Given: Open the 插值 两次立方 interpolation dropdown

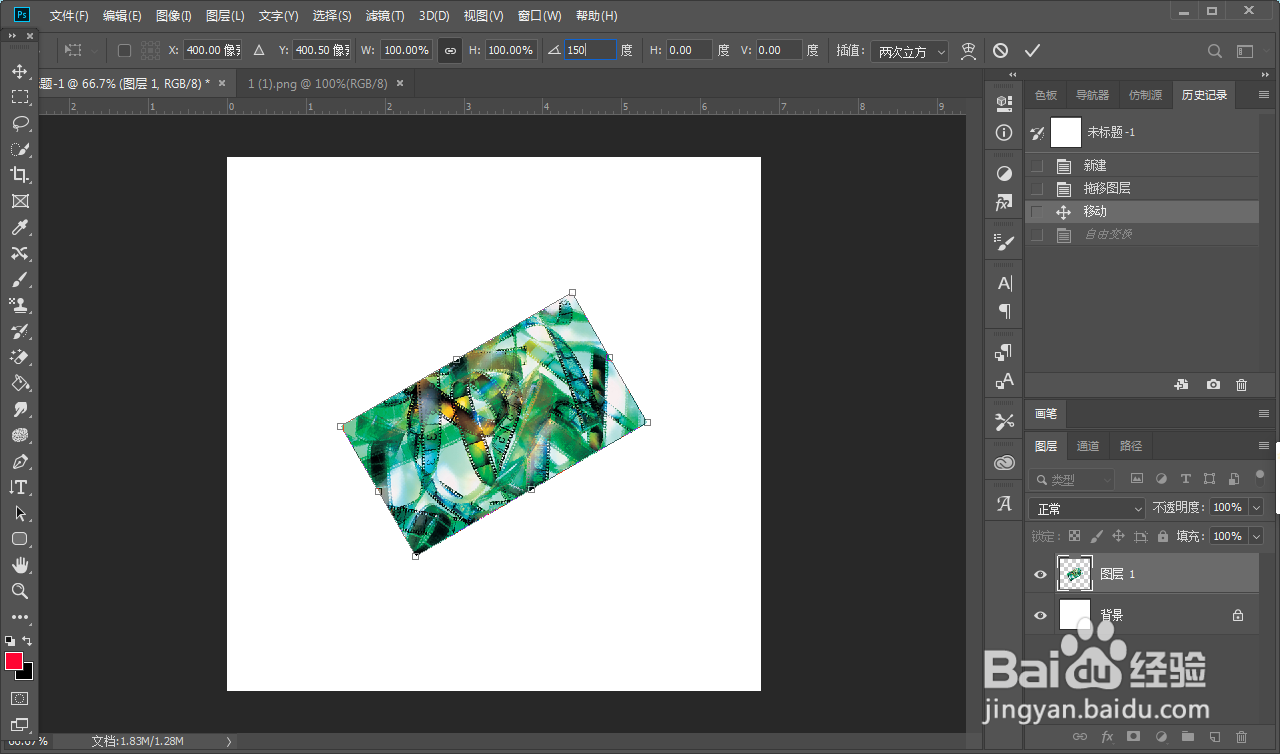Looking at the screenshot, I should coord(910,51).
